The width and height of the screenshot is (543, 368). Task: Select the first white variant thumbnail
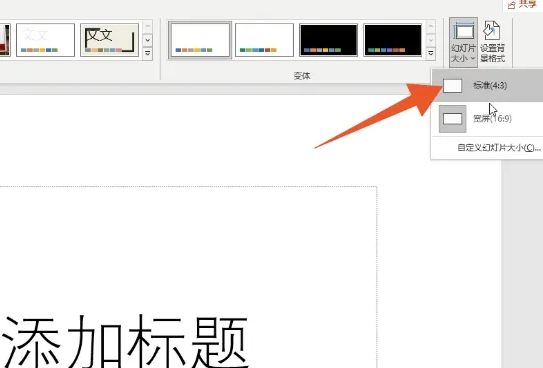tap(200, 40)
